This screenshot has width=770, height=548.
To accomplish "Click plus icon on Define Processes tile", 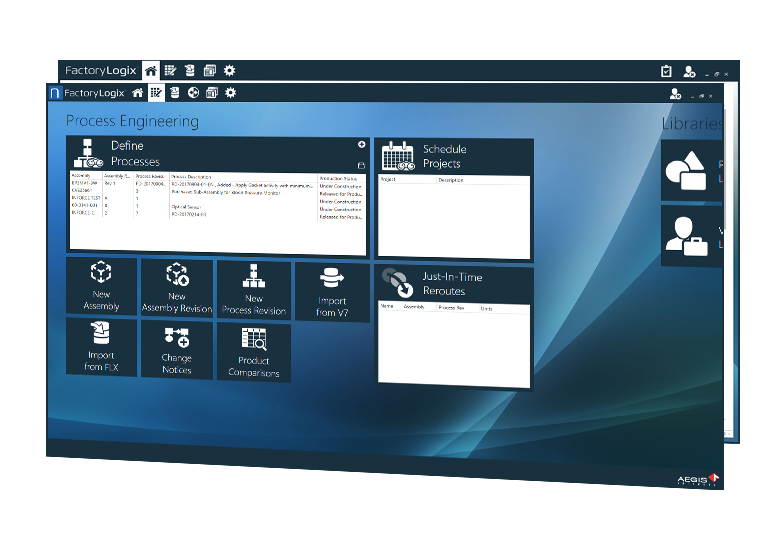I will tap(361, 144).
